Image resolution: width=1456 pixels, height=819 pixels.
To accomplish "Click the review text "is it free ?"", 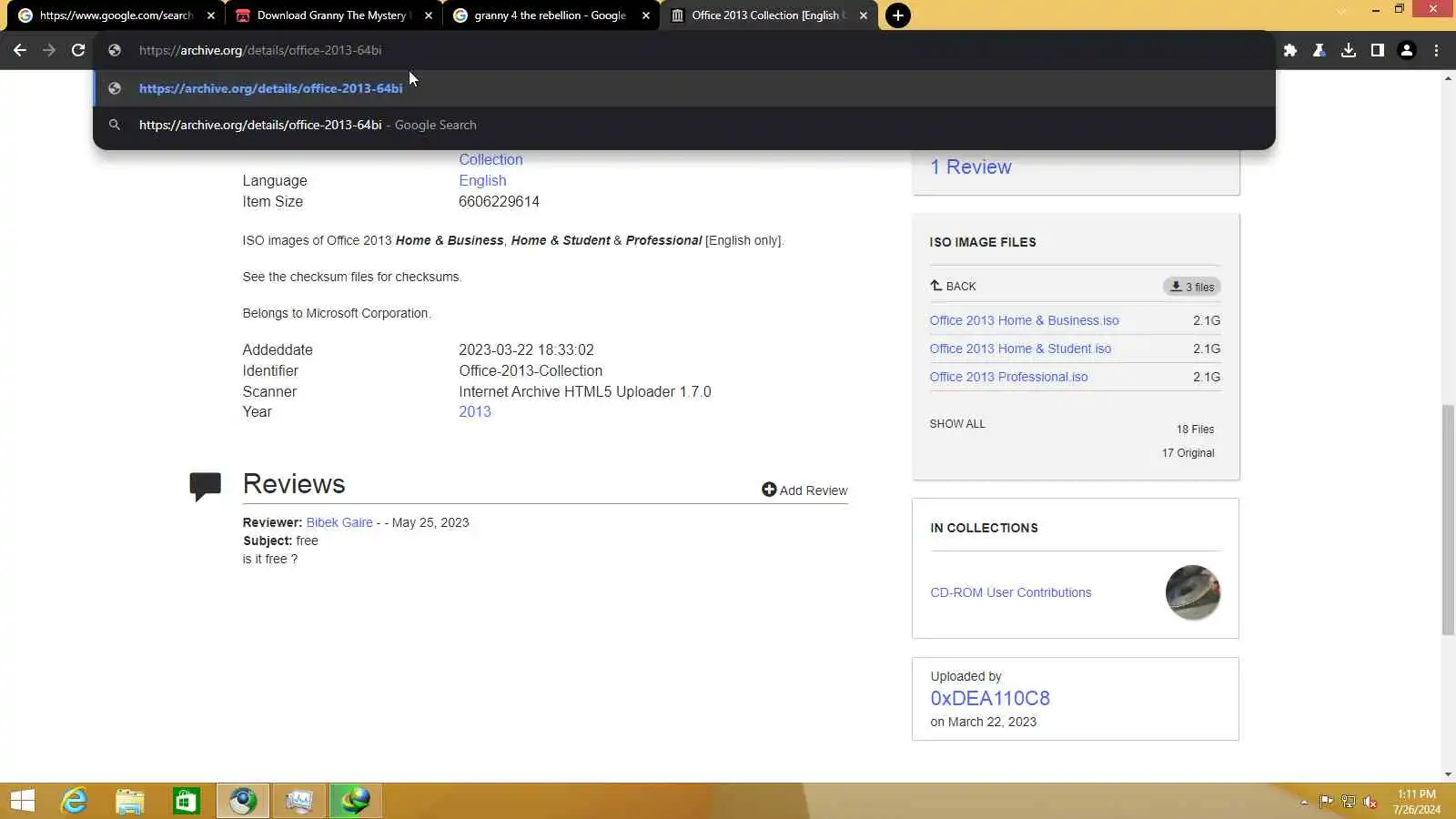I will point(270,559).
